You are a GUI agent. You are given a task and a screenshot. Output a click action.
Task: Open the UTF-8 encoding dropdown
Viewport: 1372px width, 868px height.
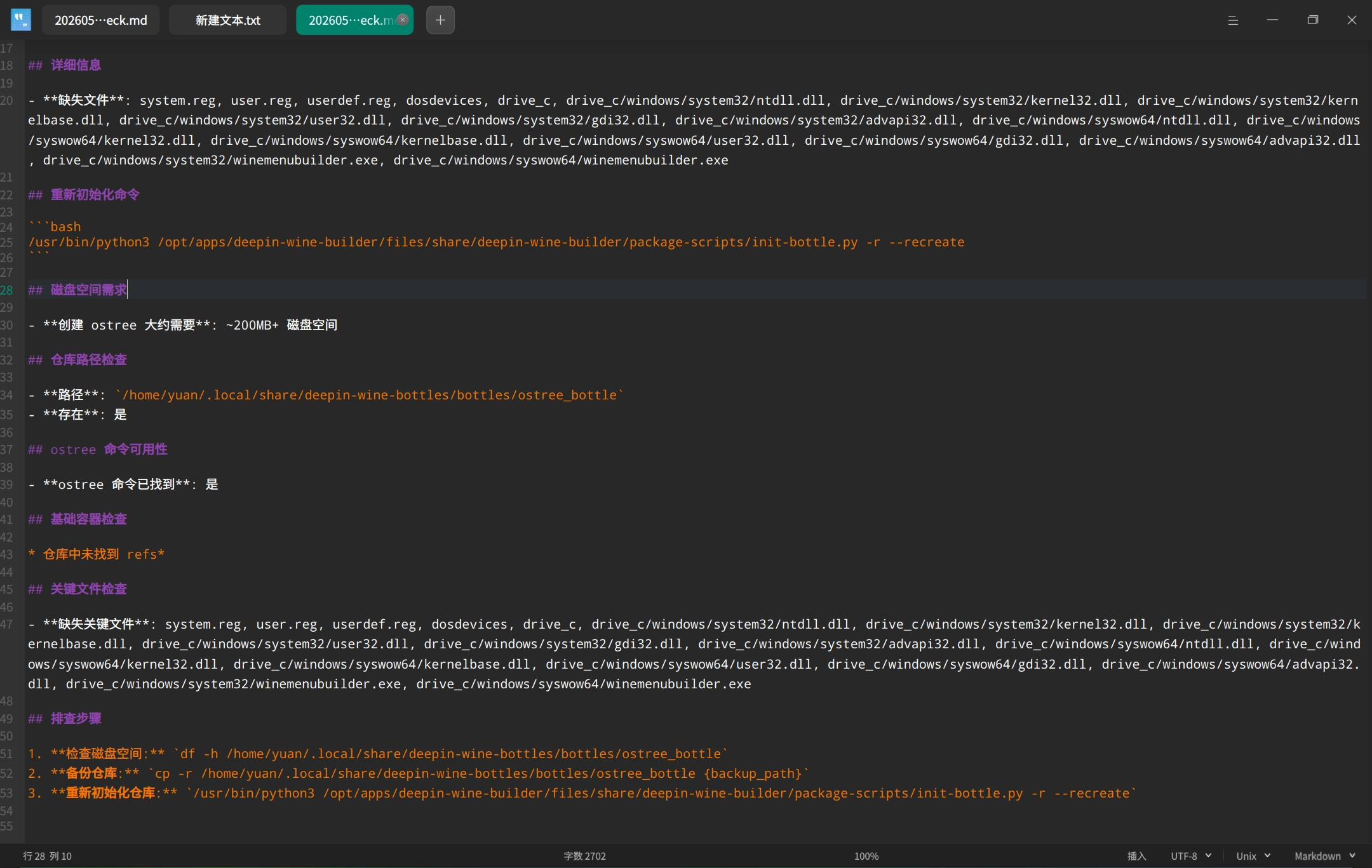(x=1191, y=856)
